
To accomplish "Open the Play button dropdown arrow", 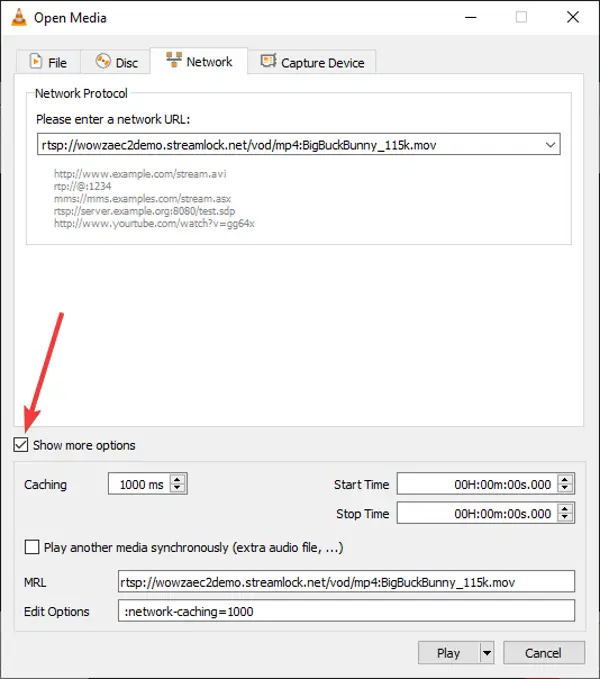I will coord(487,653).
